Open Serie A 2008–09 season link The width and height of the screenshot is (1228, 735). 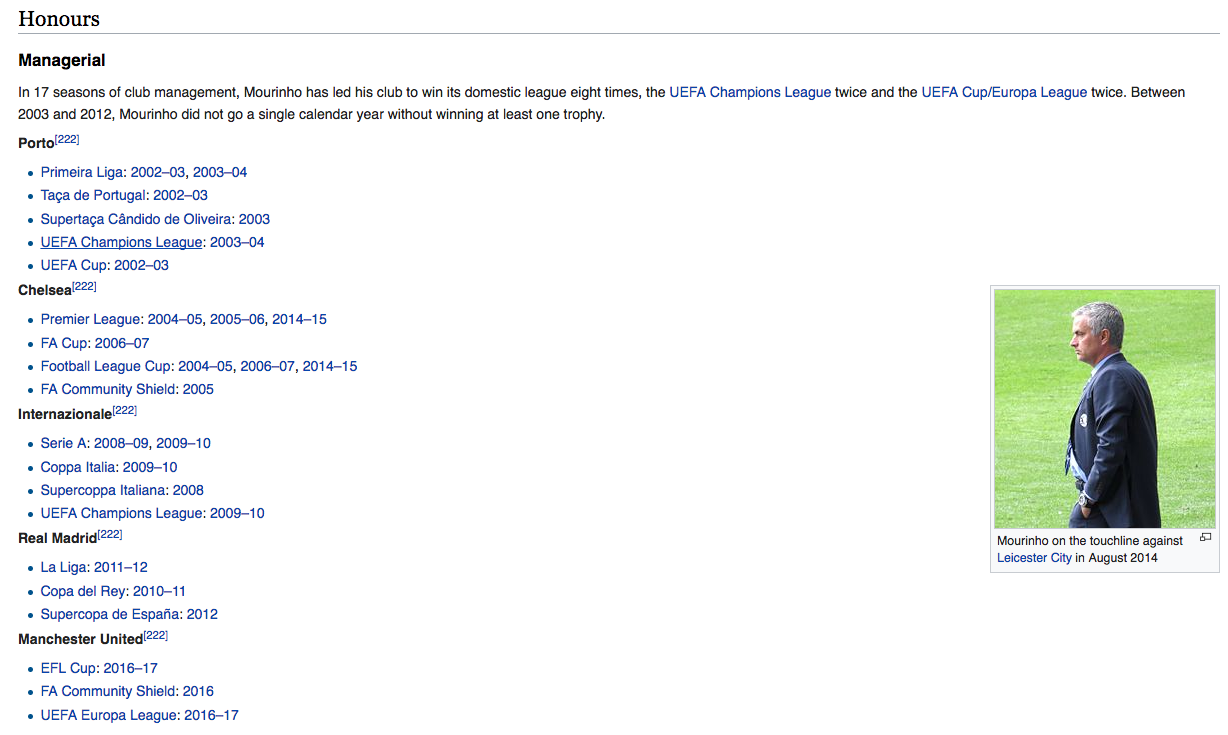coord(121,443)
